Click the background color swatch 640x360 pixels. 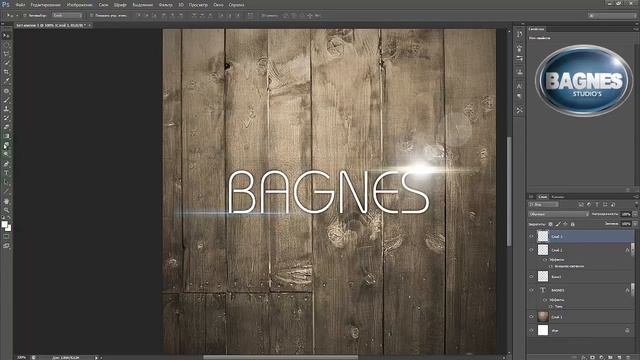point(9,228)
